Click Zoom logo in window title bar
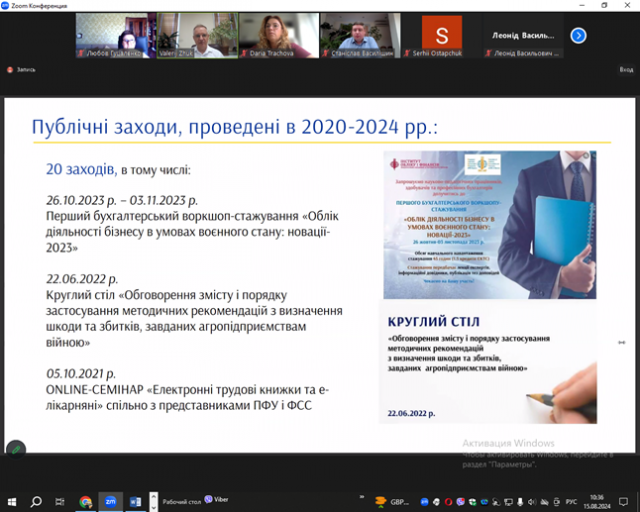 (5, 6)
